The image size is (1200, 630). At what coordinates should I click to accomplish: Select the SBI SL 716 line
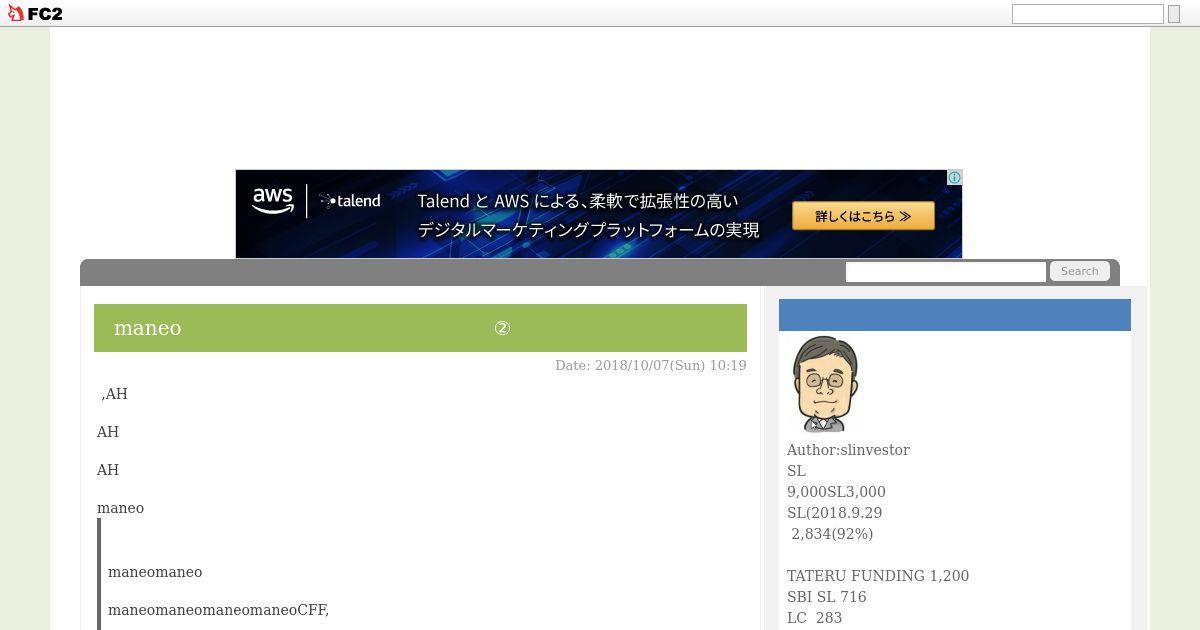(827, 597)
